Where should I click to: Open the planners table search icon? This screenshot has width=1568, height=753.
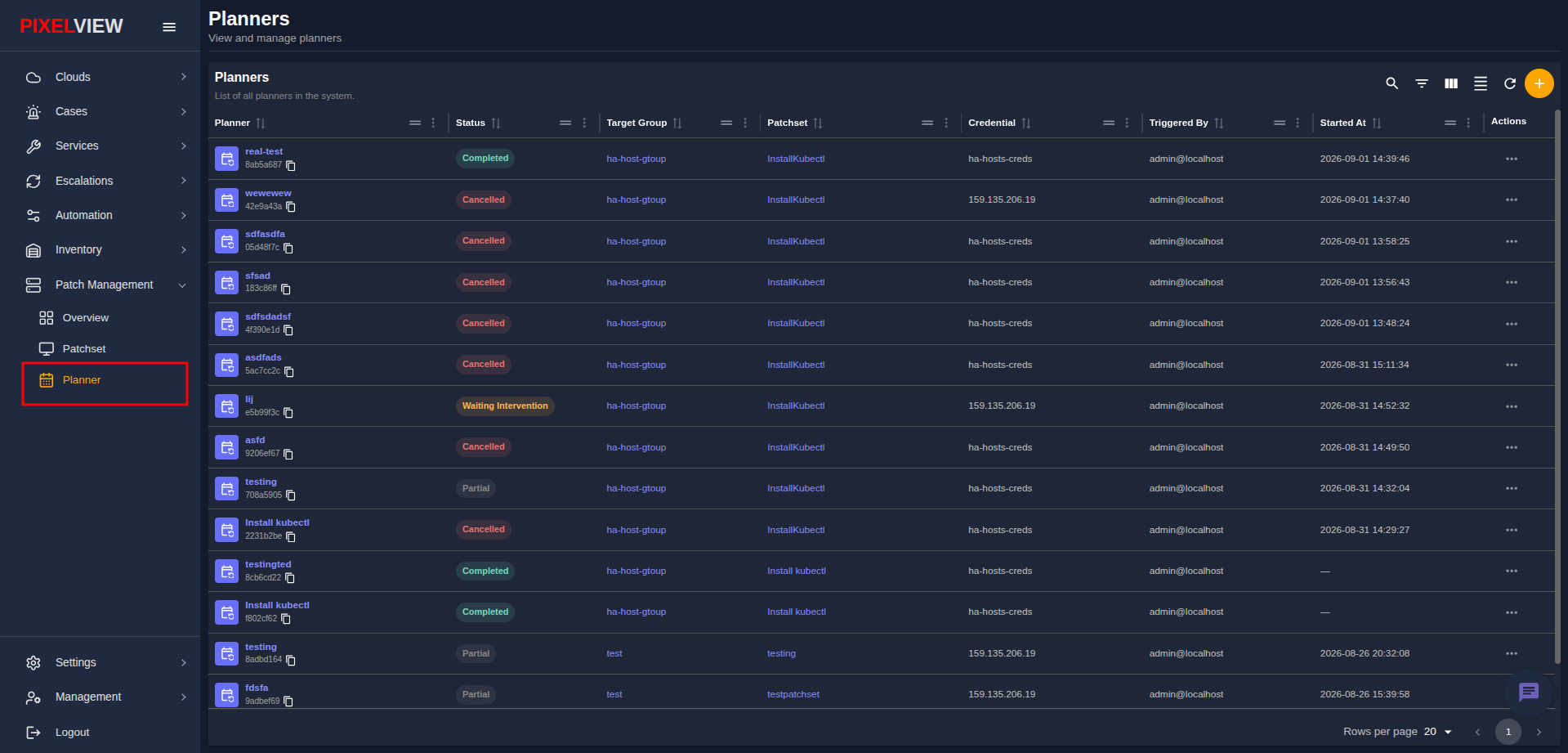1392,83
